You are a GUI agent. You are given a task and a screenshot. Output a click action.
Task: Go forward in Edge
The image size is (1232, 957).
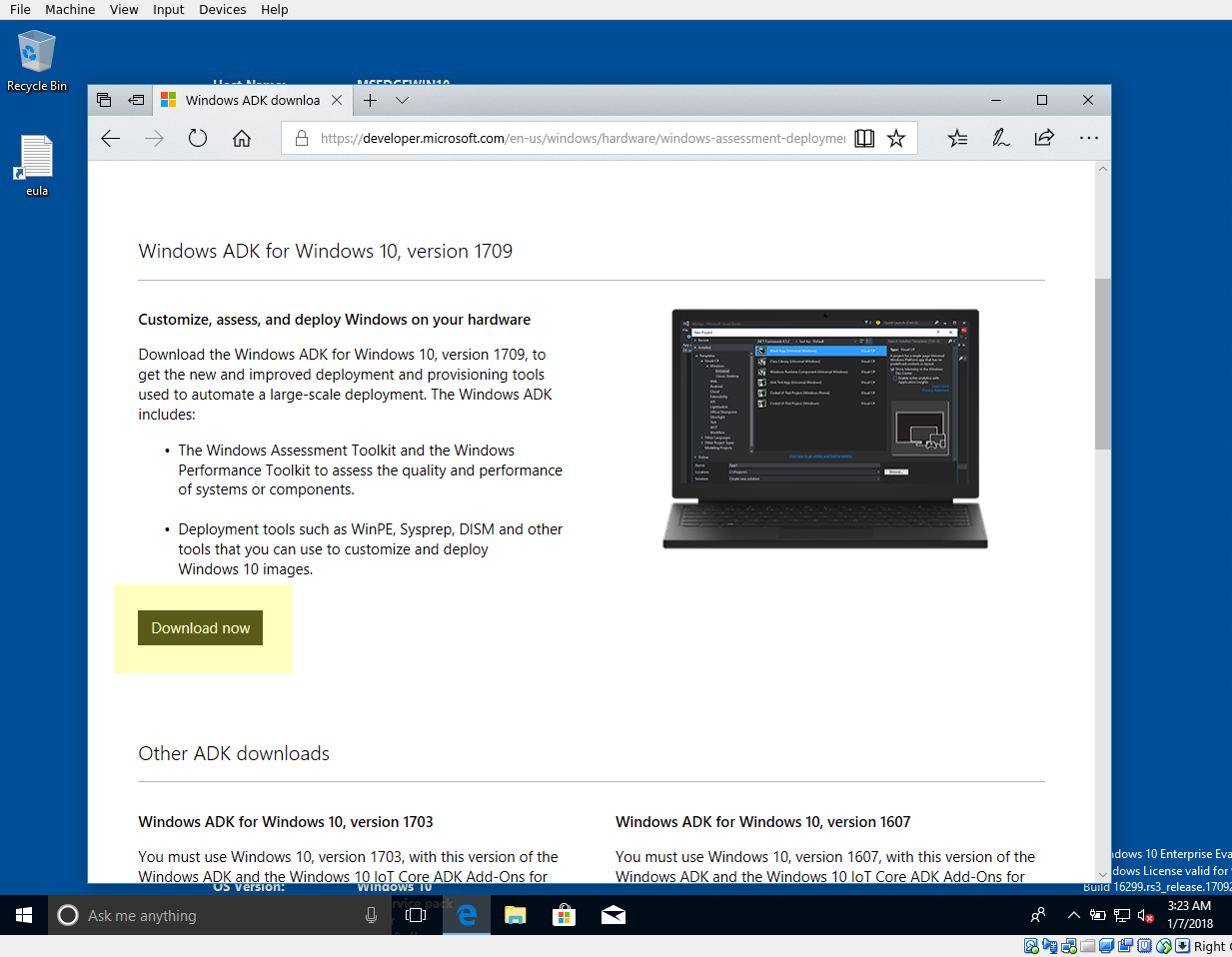pos(154,138)
